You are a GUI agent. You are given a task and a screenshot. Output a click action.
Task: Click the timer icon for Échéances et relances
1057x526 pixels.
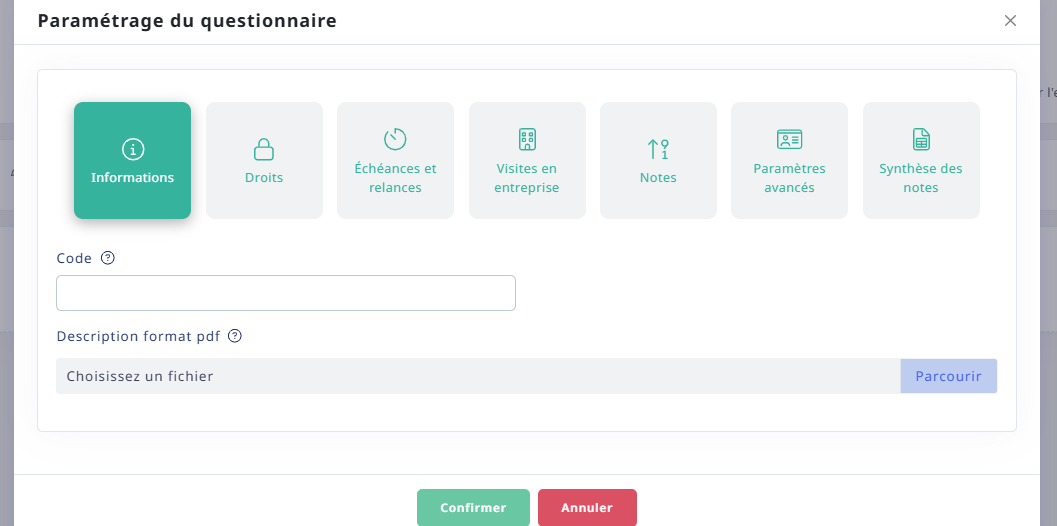coord(395,139)
